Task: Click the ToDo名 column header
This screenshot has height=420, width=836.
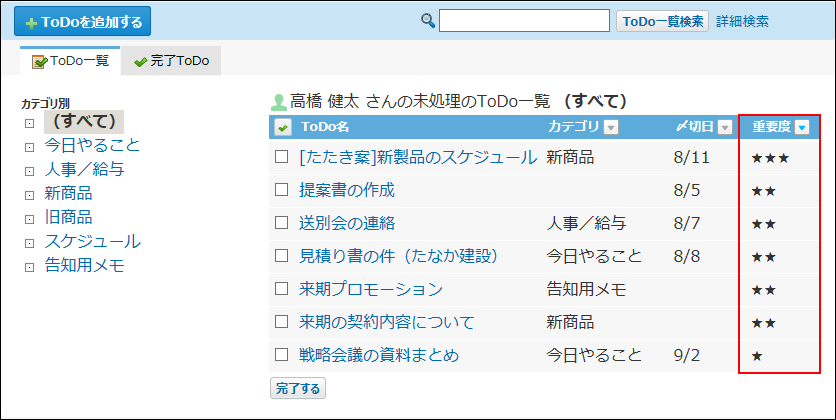Action: 325,127
